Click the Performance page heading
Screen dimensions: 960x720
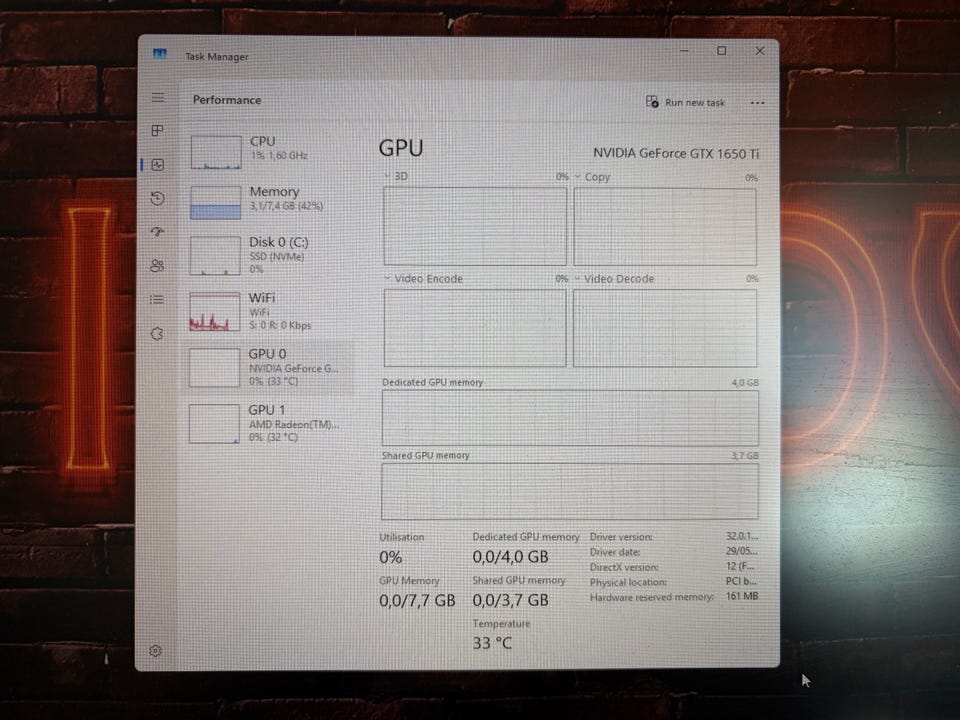[x=227, y=100]
